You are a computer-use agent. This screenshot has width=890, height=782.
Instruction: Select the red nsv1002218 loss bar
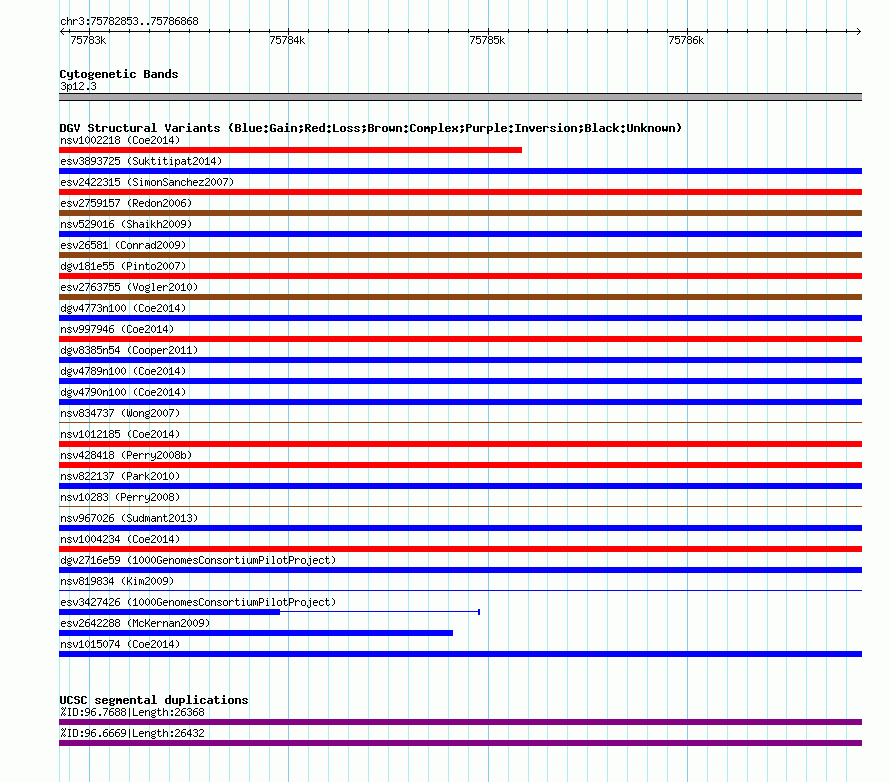point(290,150)
